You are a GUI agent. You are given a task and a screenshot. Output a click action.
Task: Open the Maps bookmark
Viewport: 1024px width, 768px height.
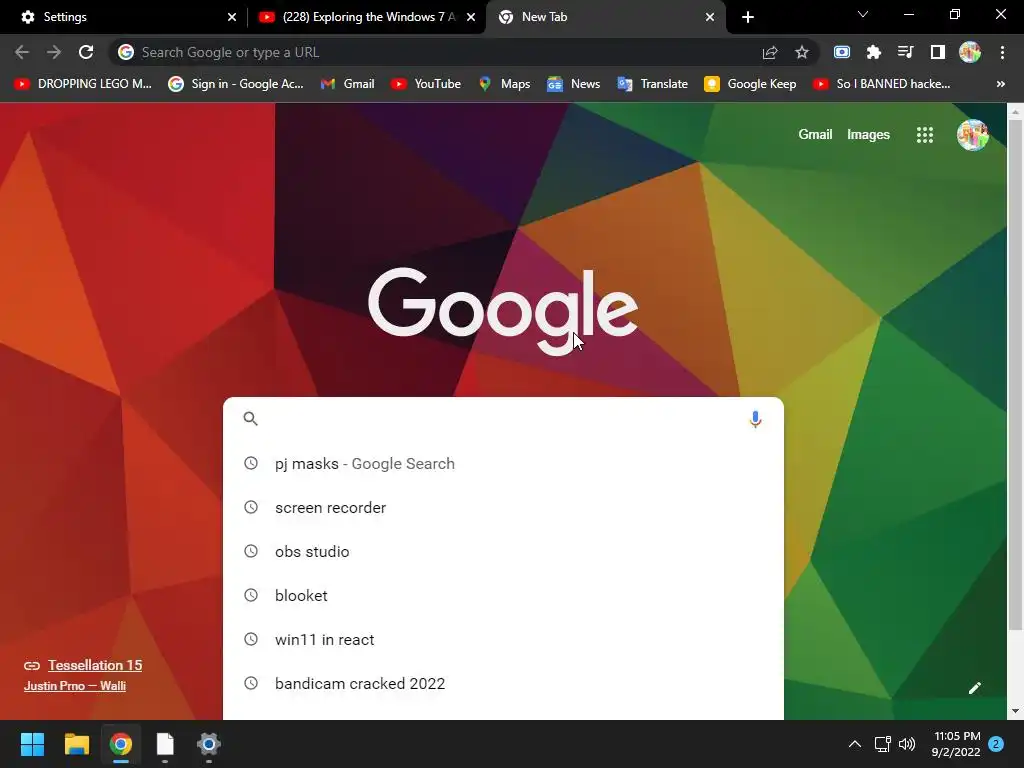(504, 84)
